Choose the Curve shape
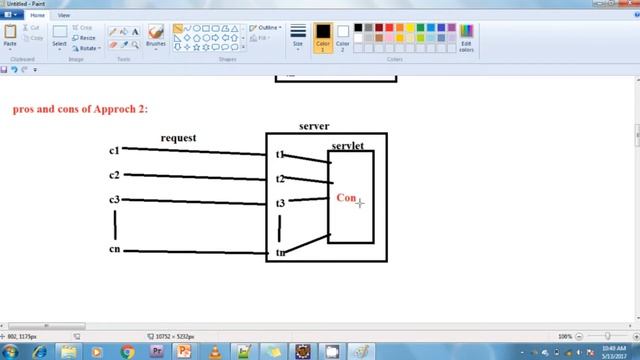The height and width of the screenshot is (360, 640). (x=187, y=29)
